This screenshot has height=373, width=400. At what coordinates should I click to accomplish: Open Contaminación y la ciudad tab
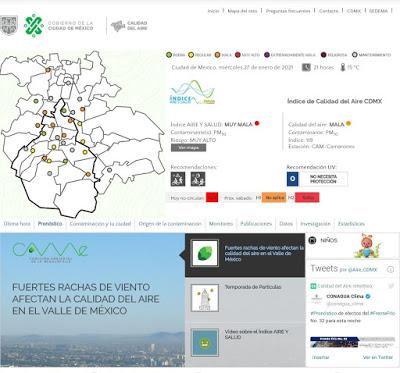tap(100, 224)
